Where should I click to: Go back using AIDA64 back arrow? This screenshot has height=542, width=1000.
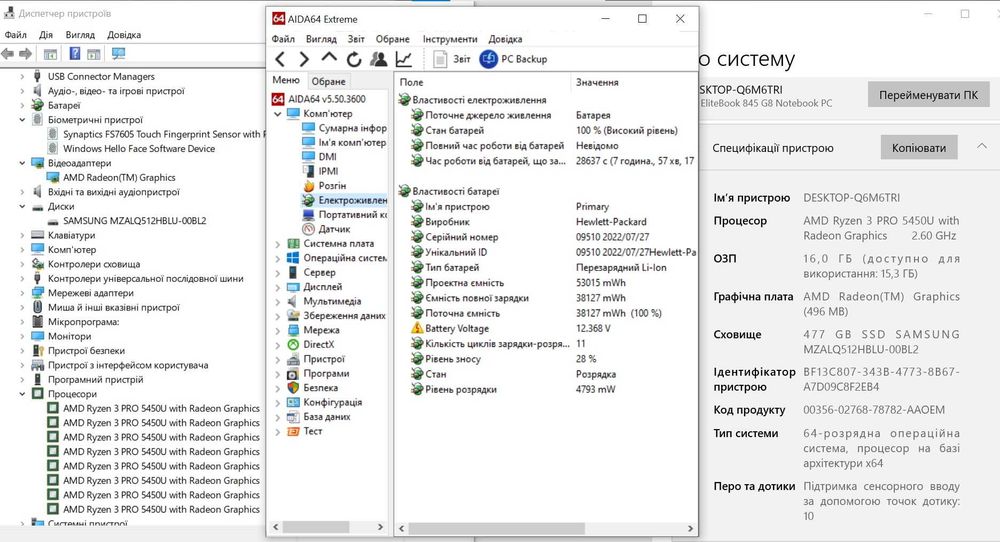[280, 59]
